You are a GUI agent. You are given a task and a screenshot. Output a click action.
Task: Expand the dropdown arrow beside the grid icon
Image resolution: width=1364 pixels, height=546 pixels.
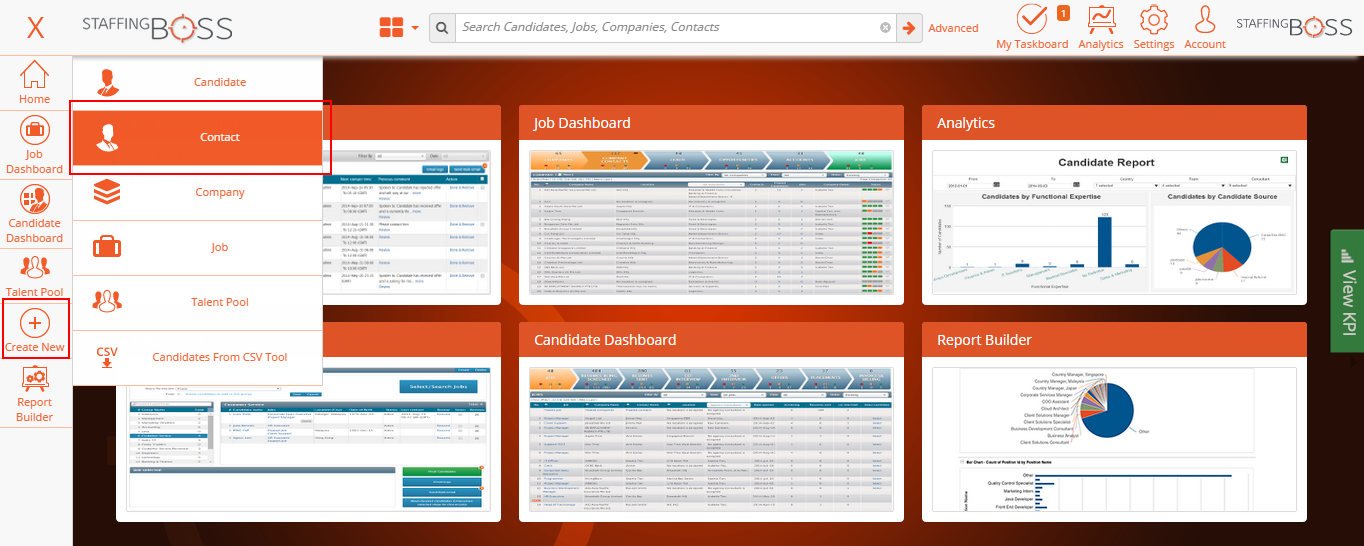[415, 28]
